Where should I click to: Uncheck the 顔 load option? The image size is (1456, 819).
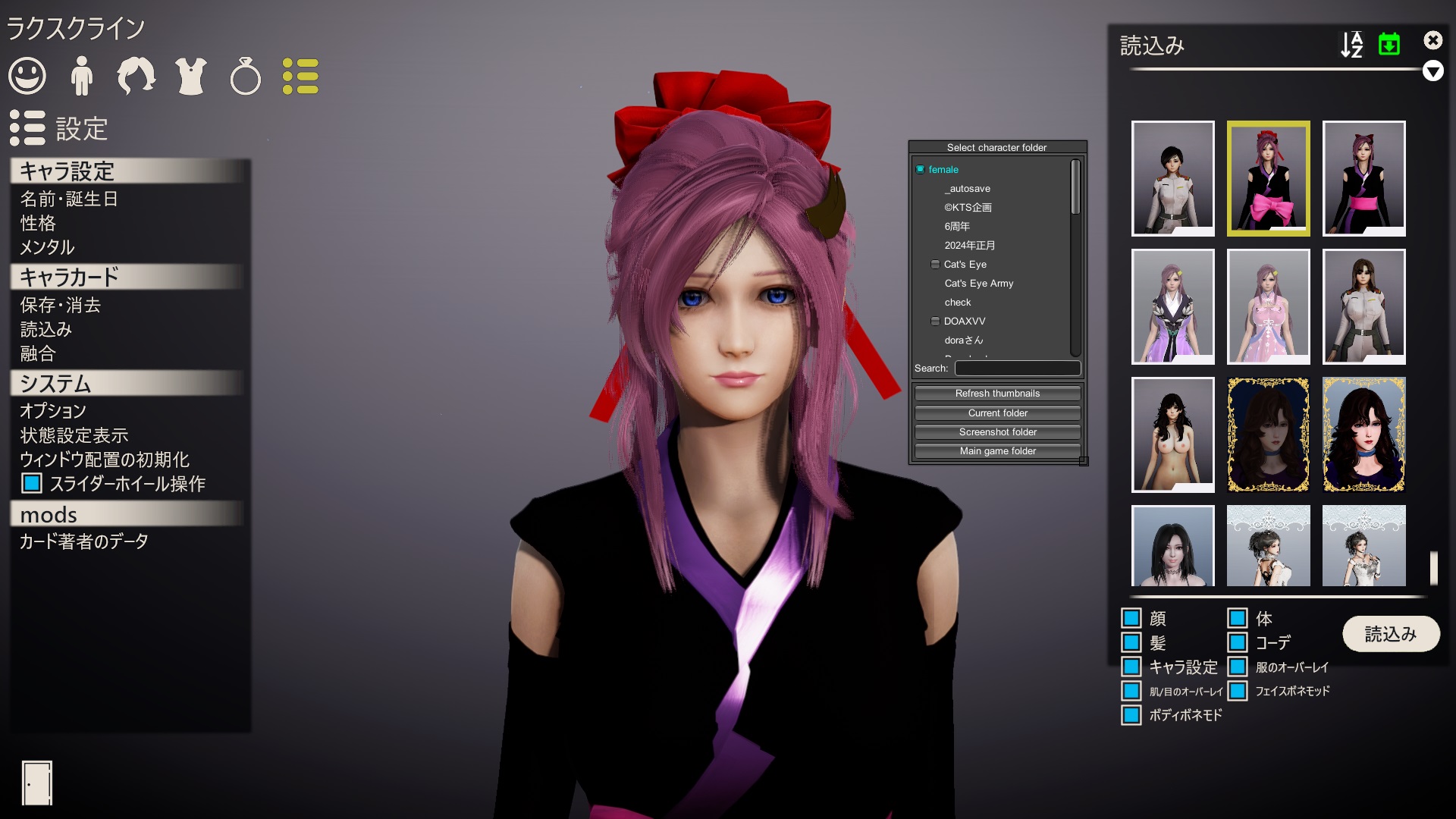tap(1131, 618)
